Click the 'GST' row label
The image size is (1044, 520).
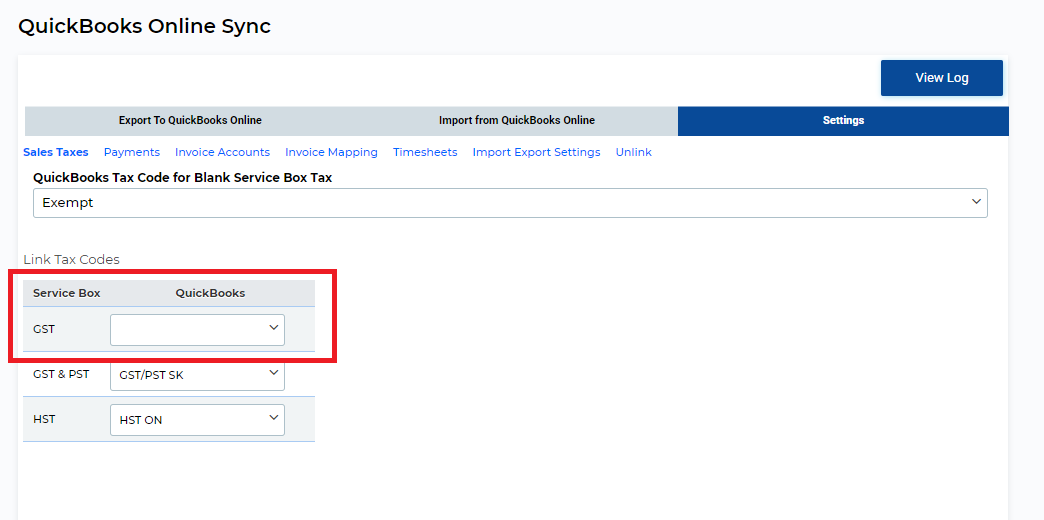click(x=44, y=329)
